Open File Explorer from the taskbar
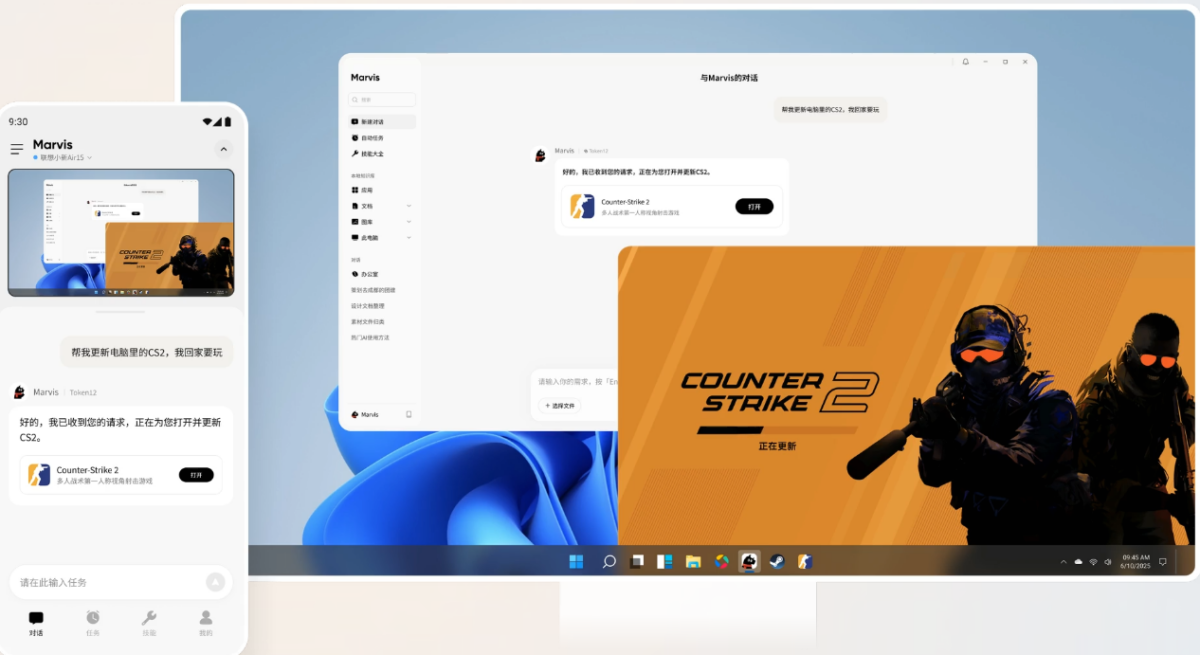Viewport: 1200px width, 655px height. coord(693,561)
